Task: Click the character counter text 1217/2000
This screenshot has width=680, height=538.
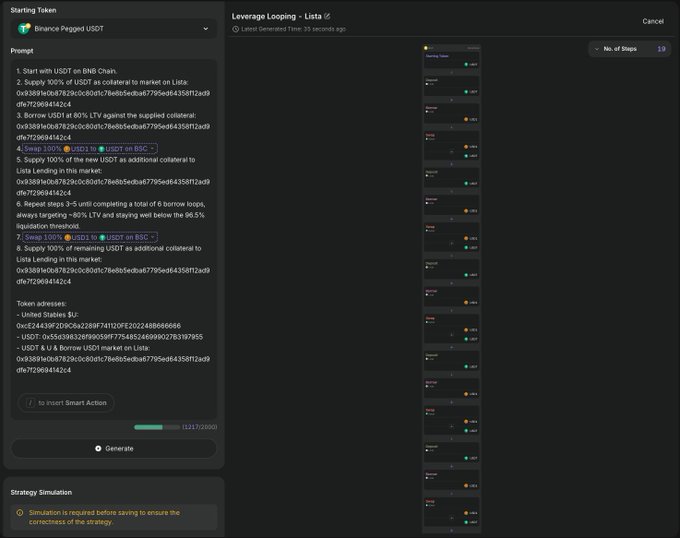Action: [x=199, y=427]
